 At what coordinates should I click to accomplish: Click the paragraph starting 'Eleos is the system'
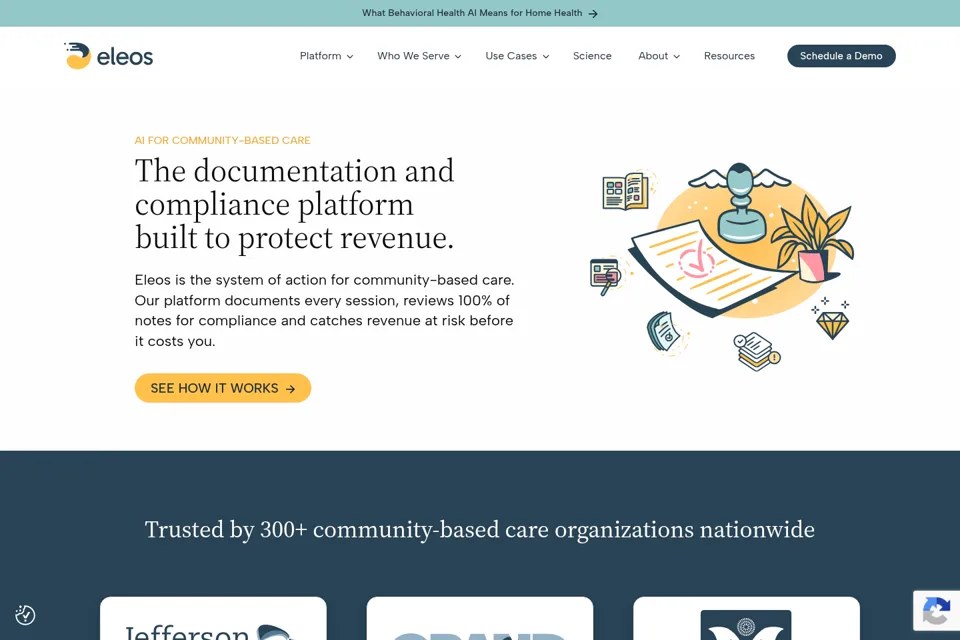click(324, 311)
